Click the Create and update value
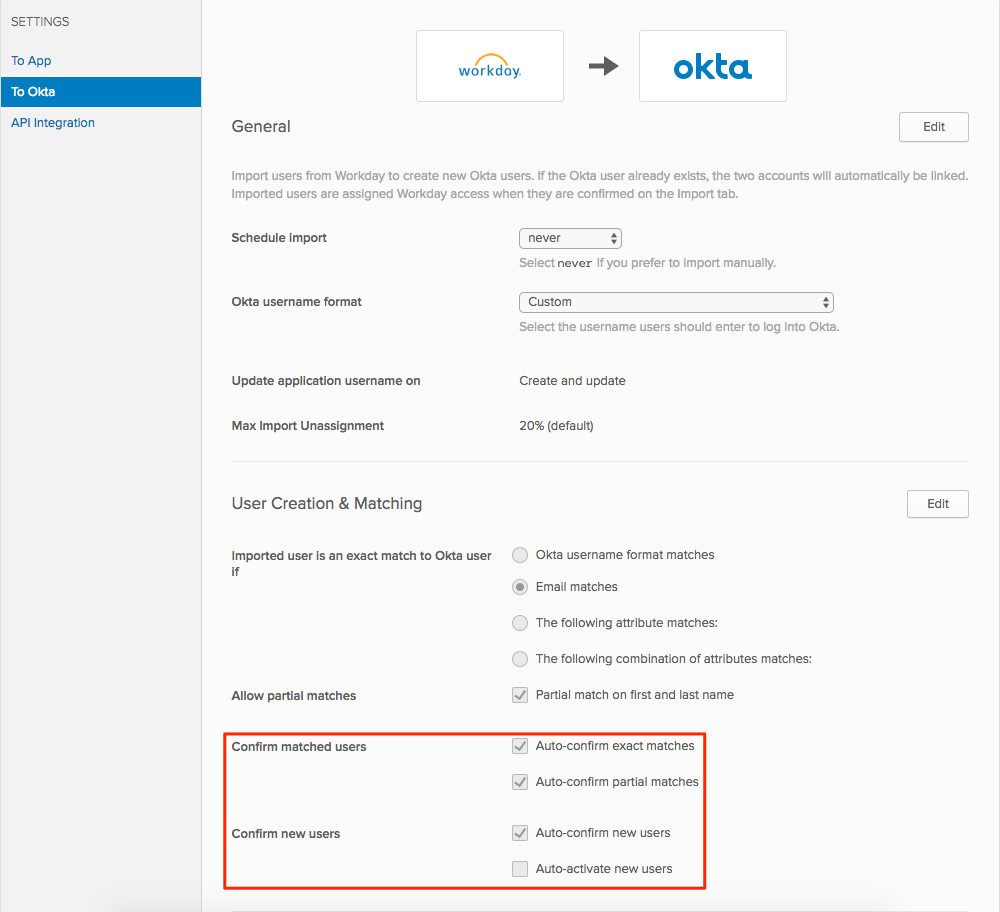Image resolution: width=1000 pixels, height=912 pixels. pos(572,381)
